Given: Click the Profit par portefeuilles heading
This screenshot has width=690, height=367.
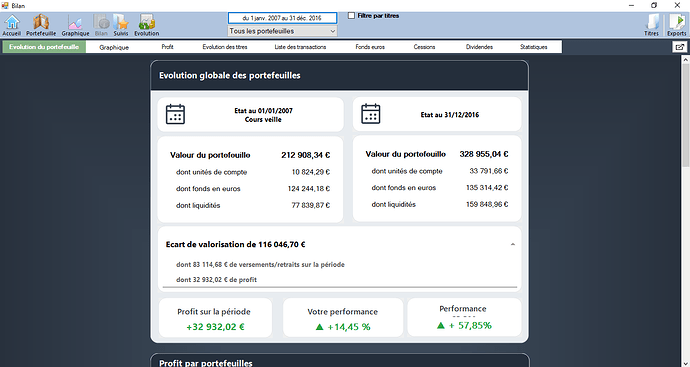Looking at the screenshot, I should click(x=206, y=363).
